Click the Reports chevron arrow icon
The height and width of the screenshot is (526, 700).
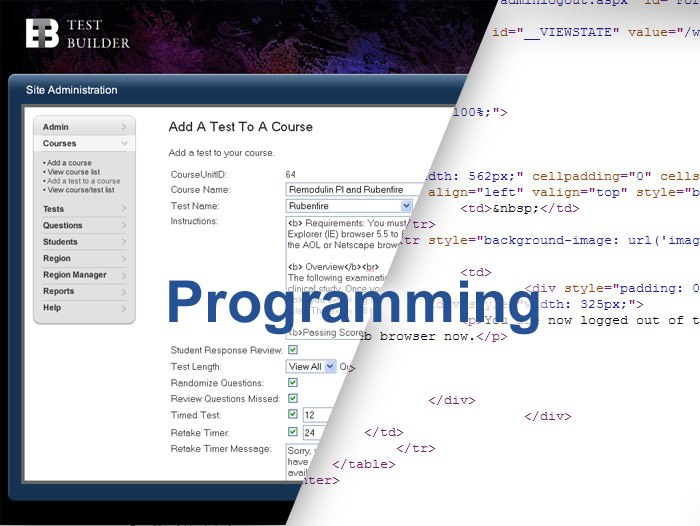pyautogui.click(x=124, y=291)
